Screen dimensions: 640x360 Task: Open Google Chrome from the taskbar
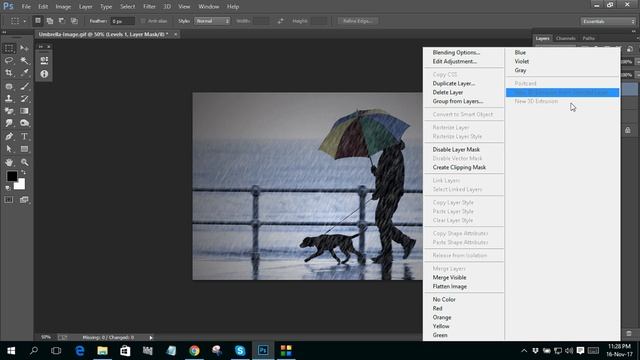click(194, 351)
